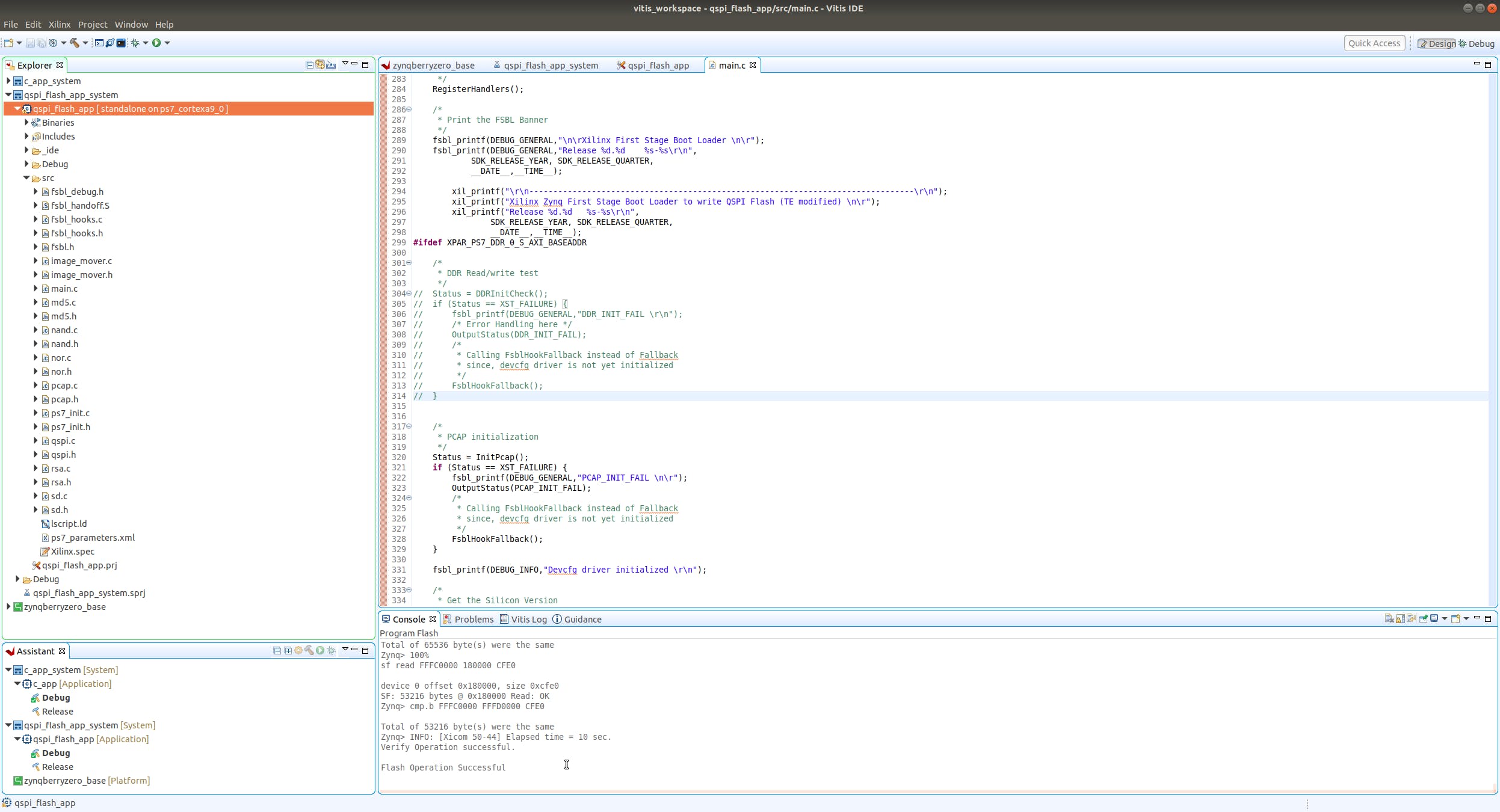Image resolution: width=1500 pixels, height=812 pixels.
Task: Clear the console output icon
Action: [1389, 618]
